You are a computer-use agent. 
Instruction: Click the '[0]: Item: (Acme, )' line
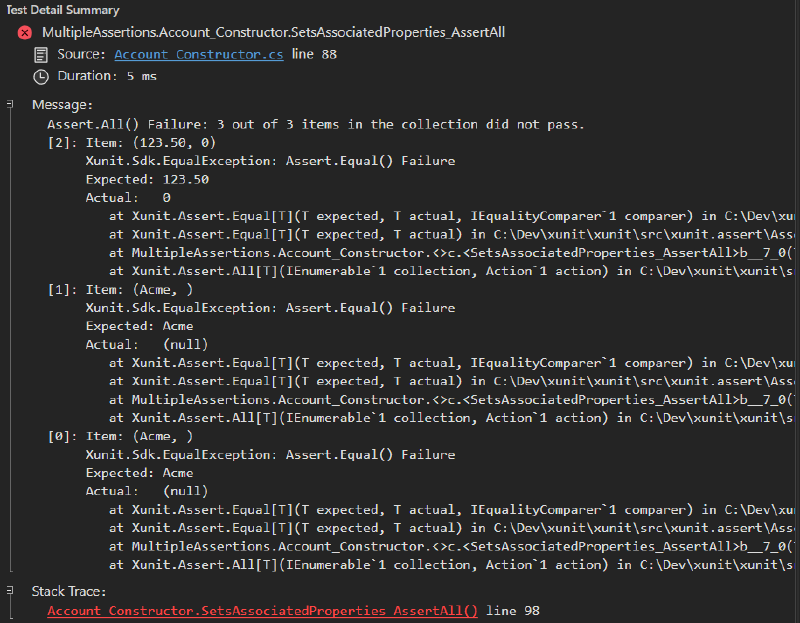[120, 436]
